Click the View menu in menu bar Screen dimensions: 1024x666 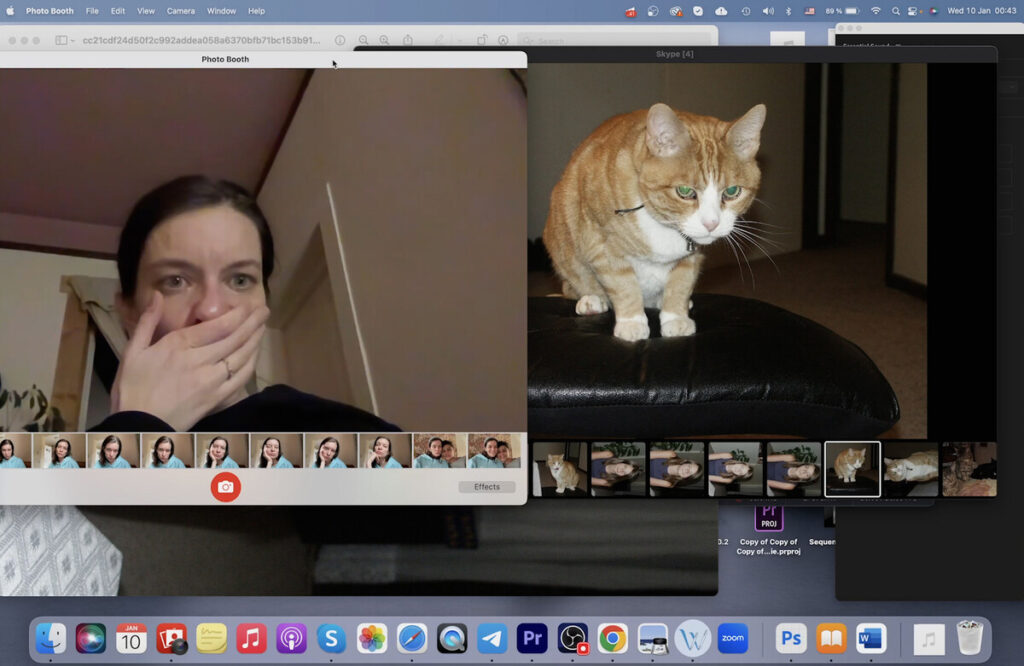[x=146, y=11]
